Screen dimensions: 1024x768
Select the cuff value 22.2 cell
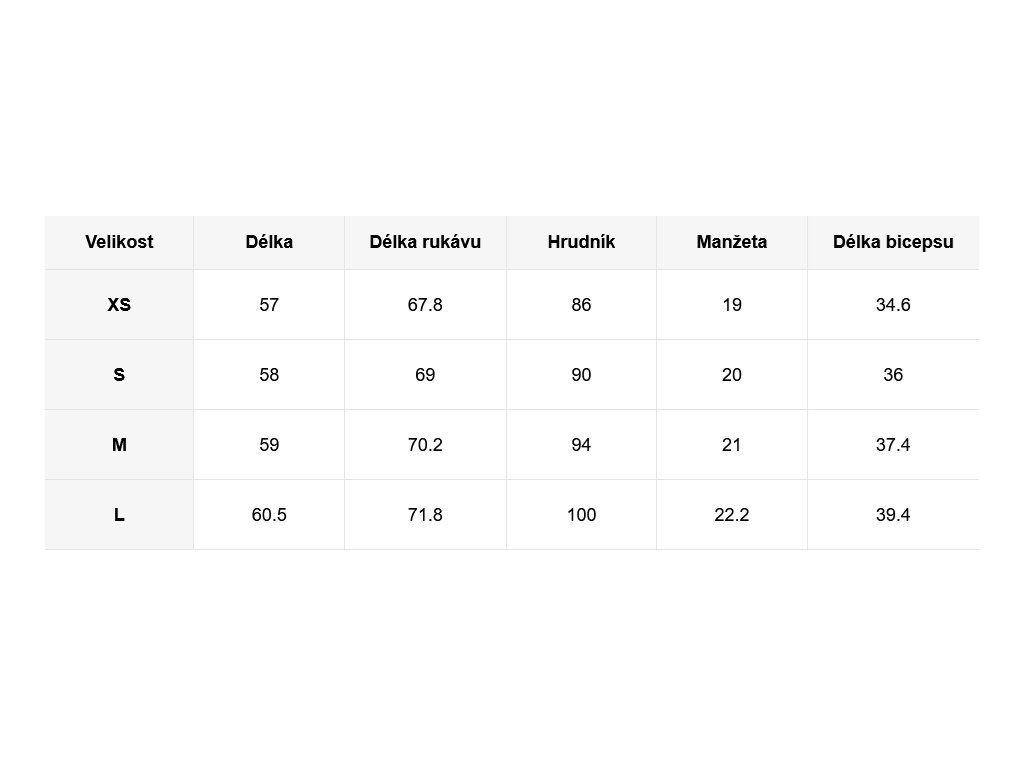click(732, 515)
